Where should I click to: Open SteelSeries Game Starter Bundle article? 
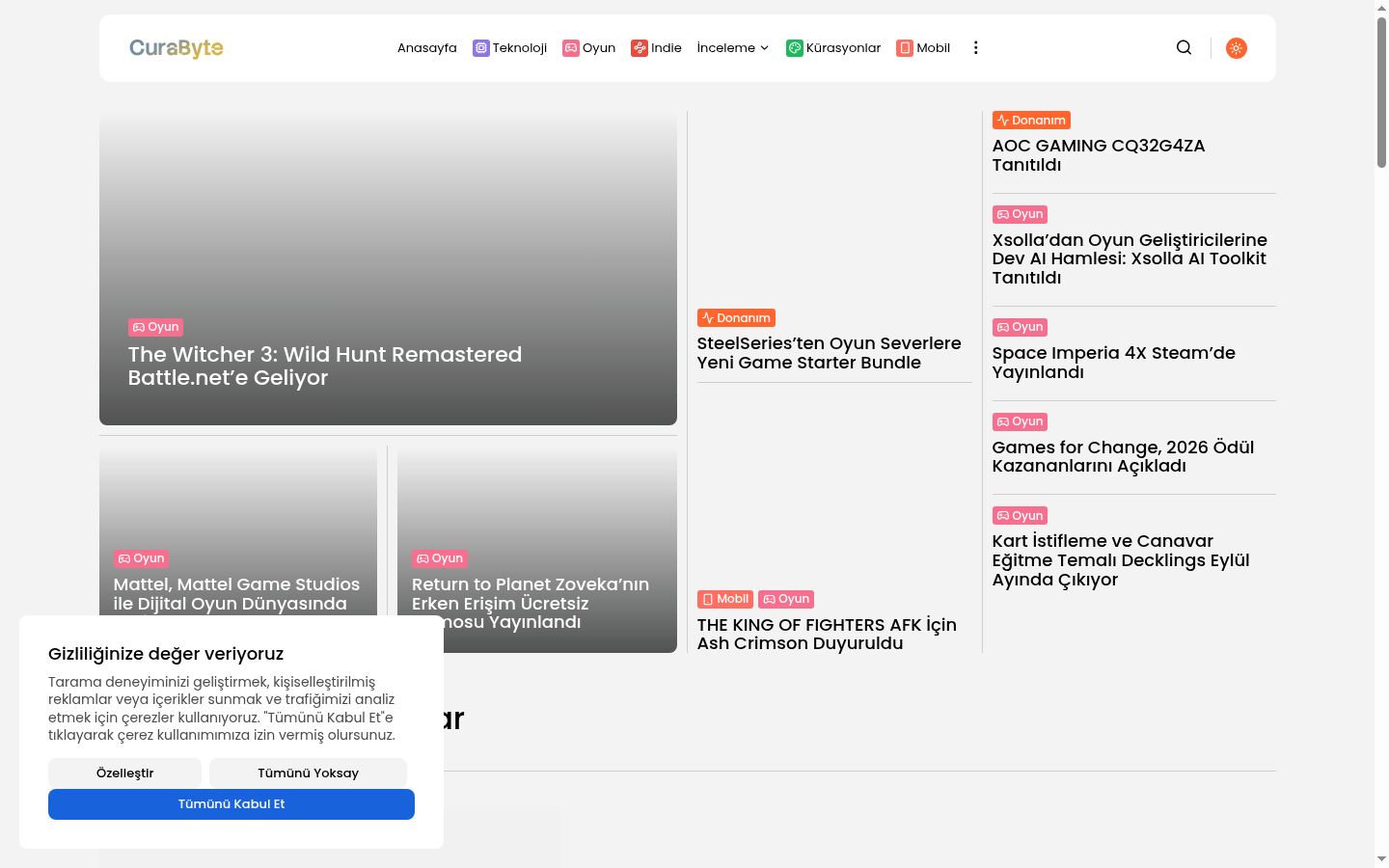coord(830,353)
